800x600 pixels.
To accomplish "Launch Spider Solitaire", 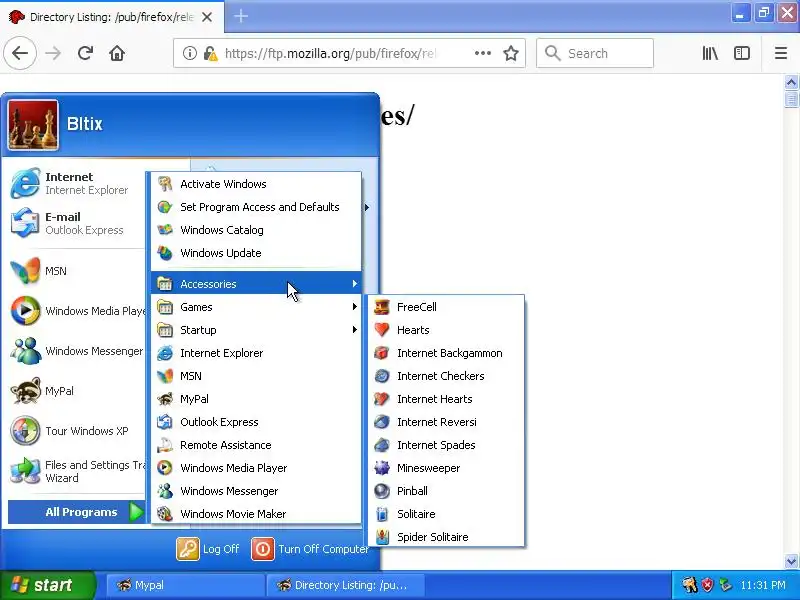I will [x=446, y=536].
